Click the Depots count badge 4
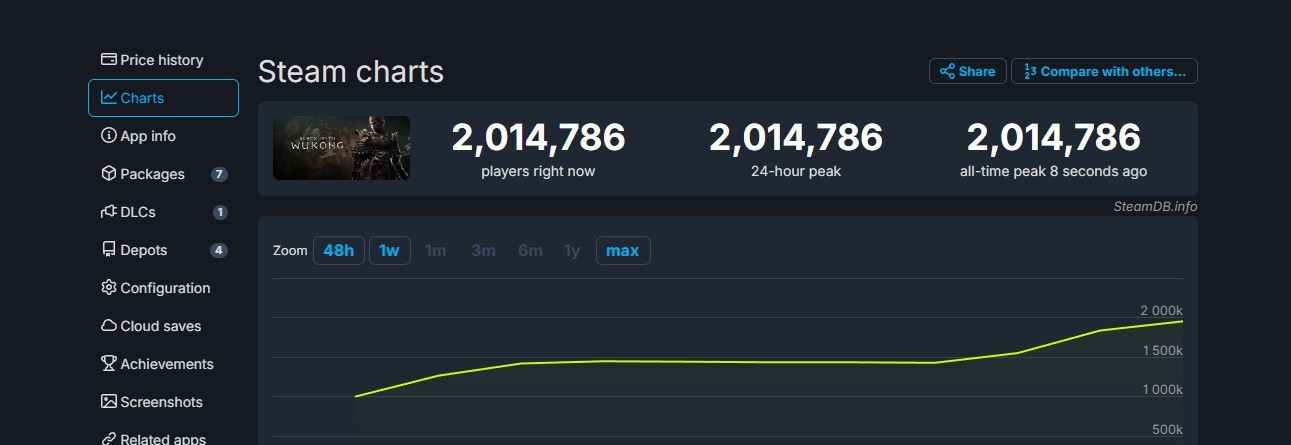 click(219, 250)
